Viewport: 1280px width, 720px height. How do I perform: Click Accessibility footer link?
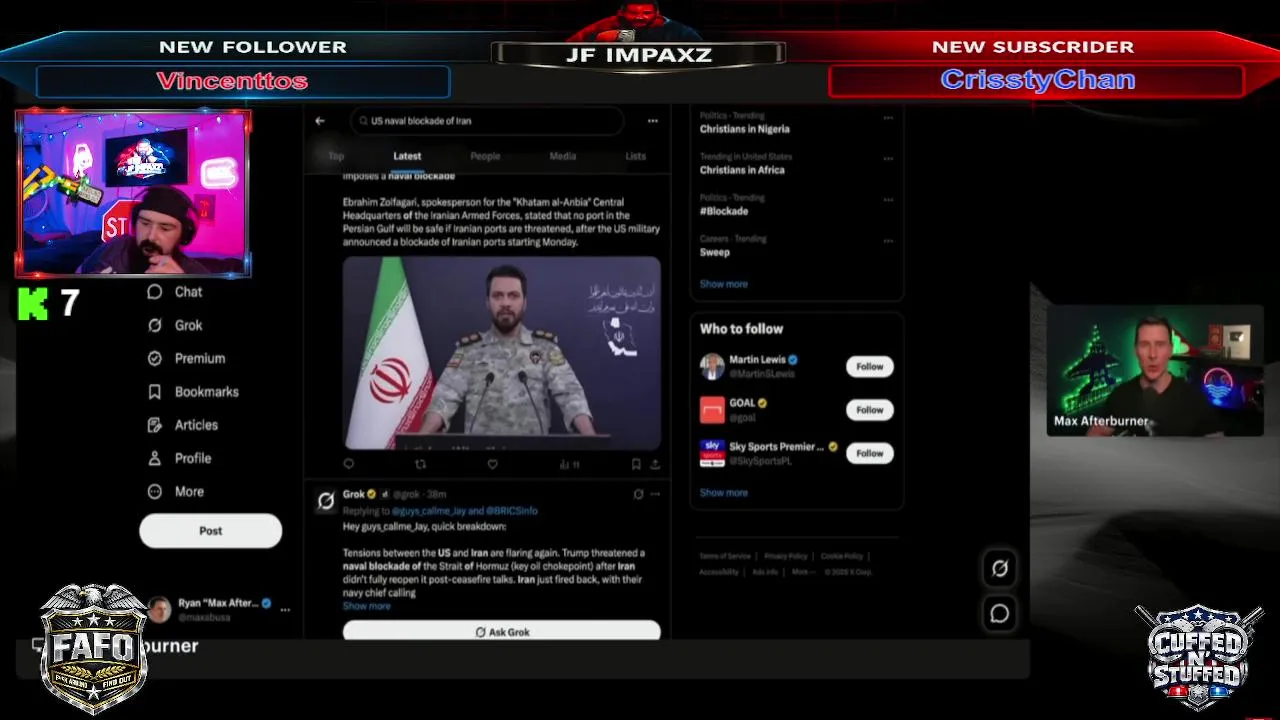(719, 572)
